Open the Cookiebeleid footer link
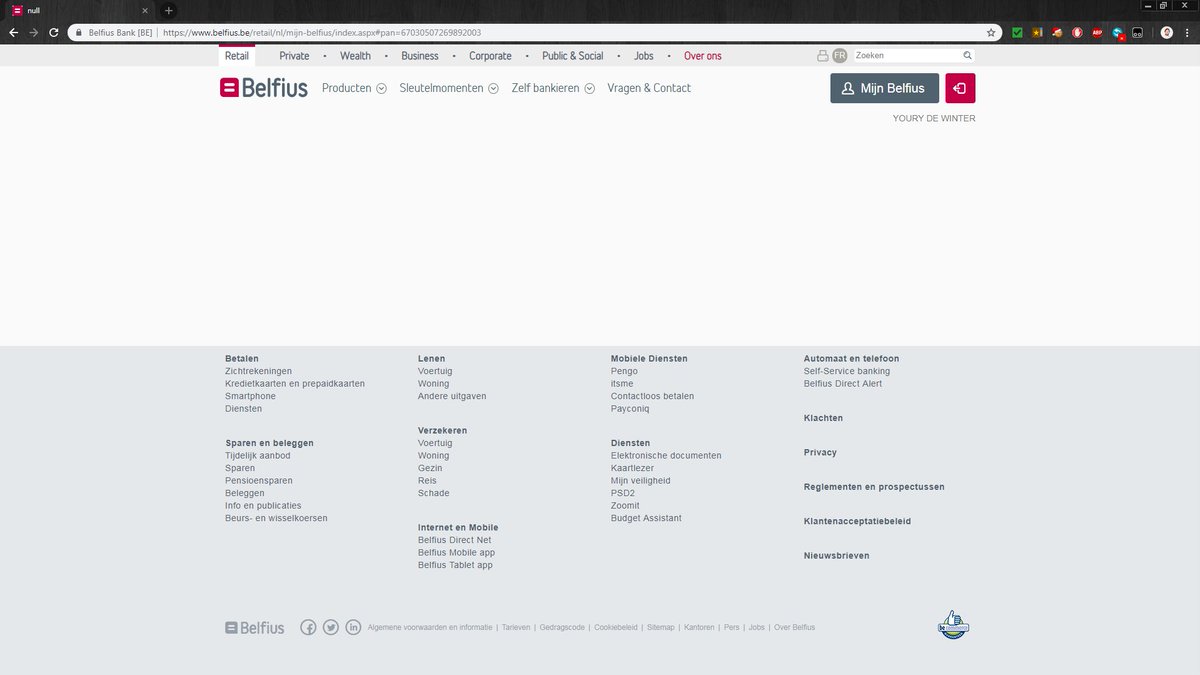This screenshot has width=1200, height=675. 615,628
